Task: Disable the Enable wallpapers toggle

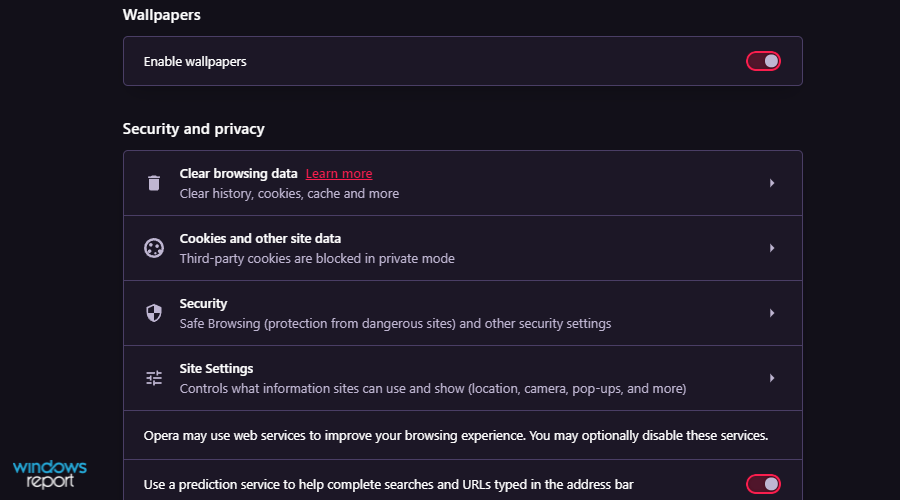Action: coord(763,61)
